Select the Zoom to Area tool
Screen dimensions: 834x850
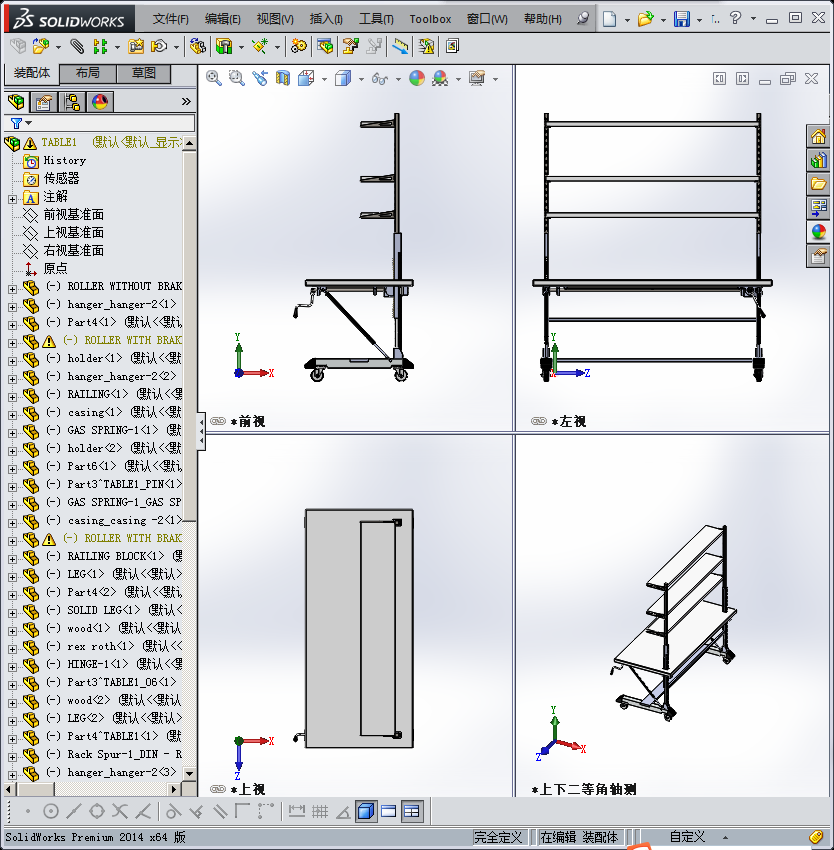click(236, 79)
